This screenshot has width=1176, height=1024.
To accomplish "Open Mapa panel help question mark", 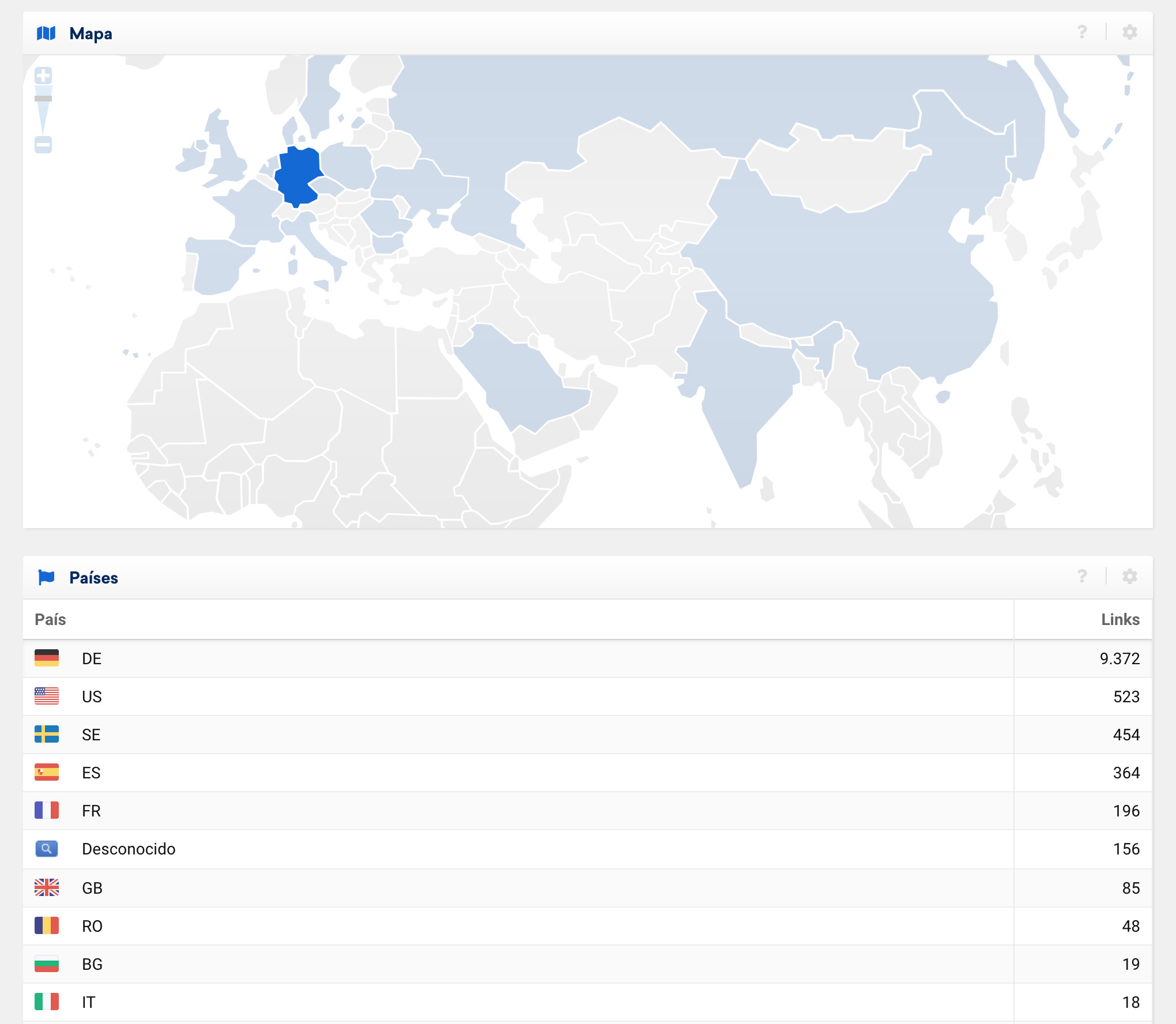I will [x=1082, y=32].
